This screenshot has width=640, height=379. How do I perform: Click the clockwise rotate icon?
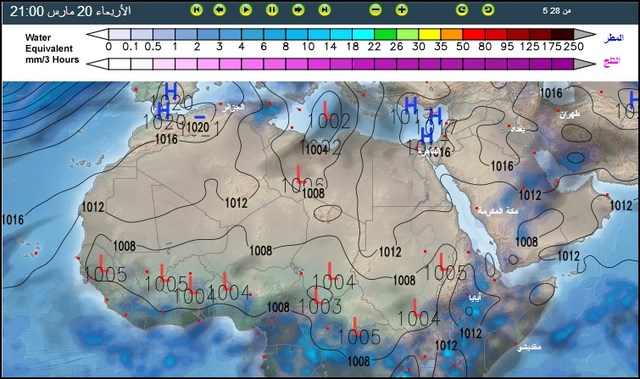462,10
